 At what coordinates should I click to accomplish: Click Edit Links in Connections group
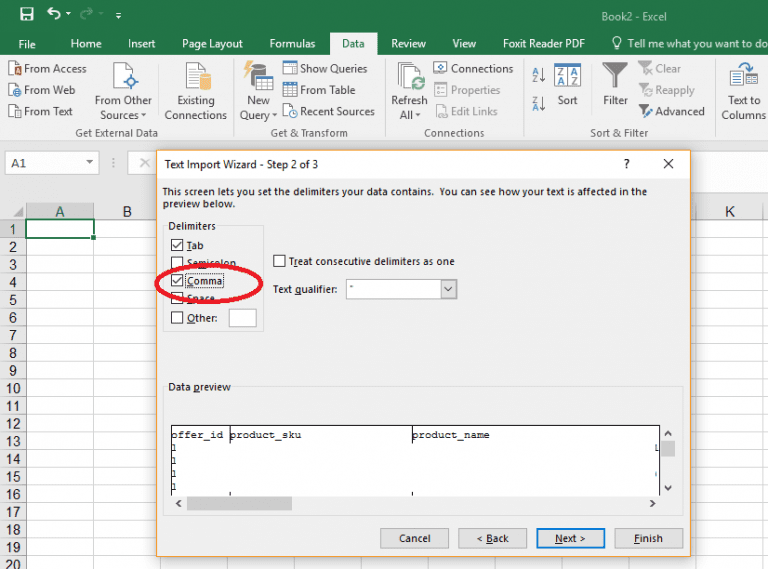pos(467,112)
